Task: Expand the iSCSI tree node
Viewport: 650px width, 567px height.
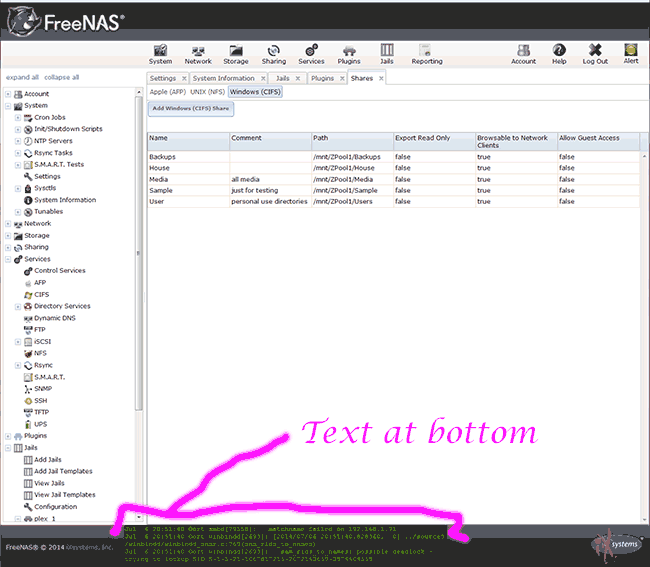Action: click(18, 342)
